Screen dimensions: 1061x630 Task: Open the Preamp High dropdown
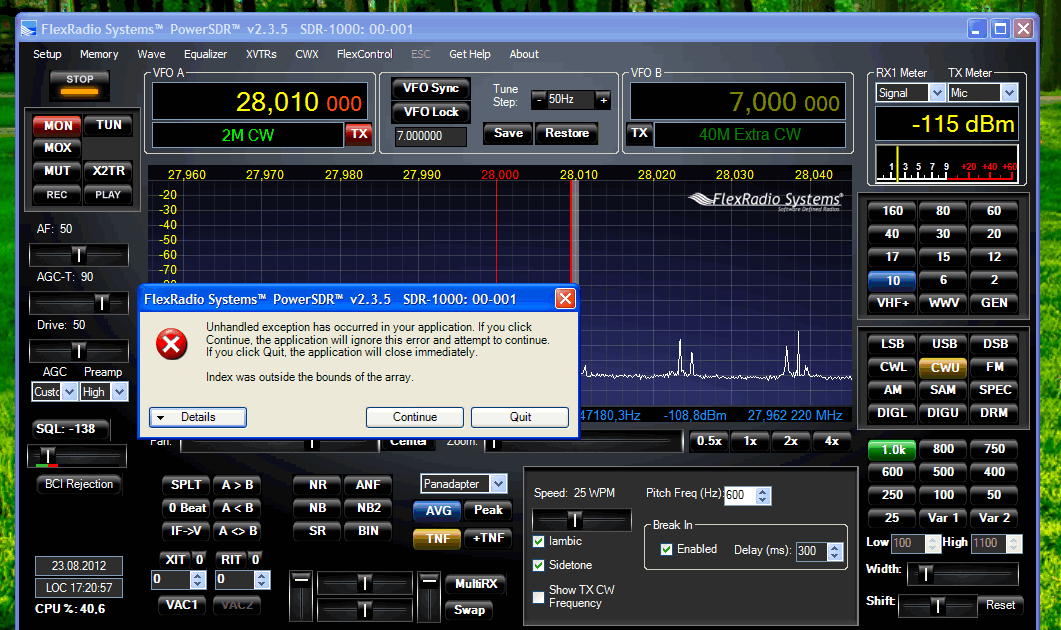119,392
